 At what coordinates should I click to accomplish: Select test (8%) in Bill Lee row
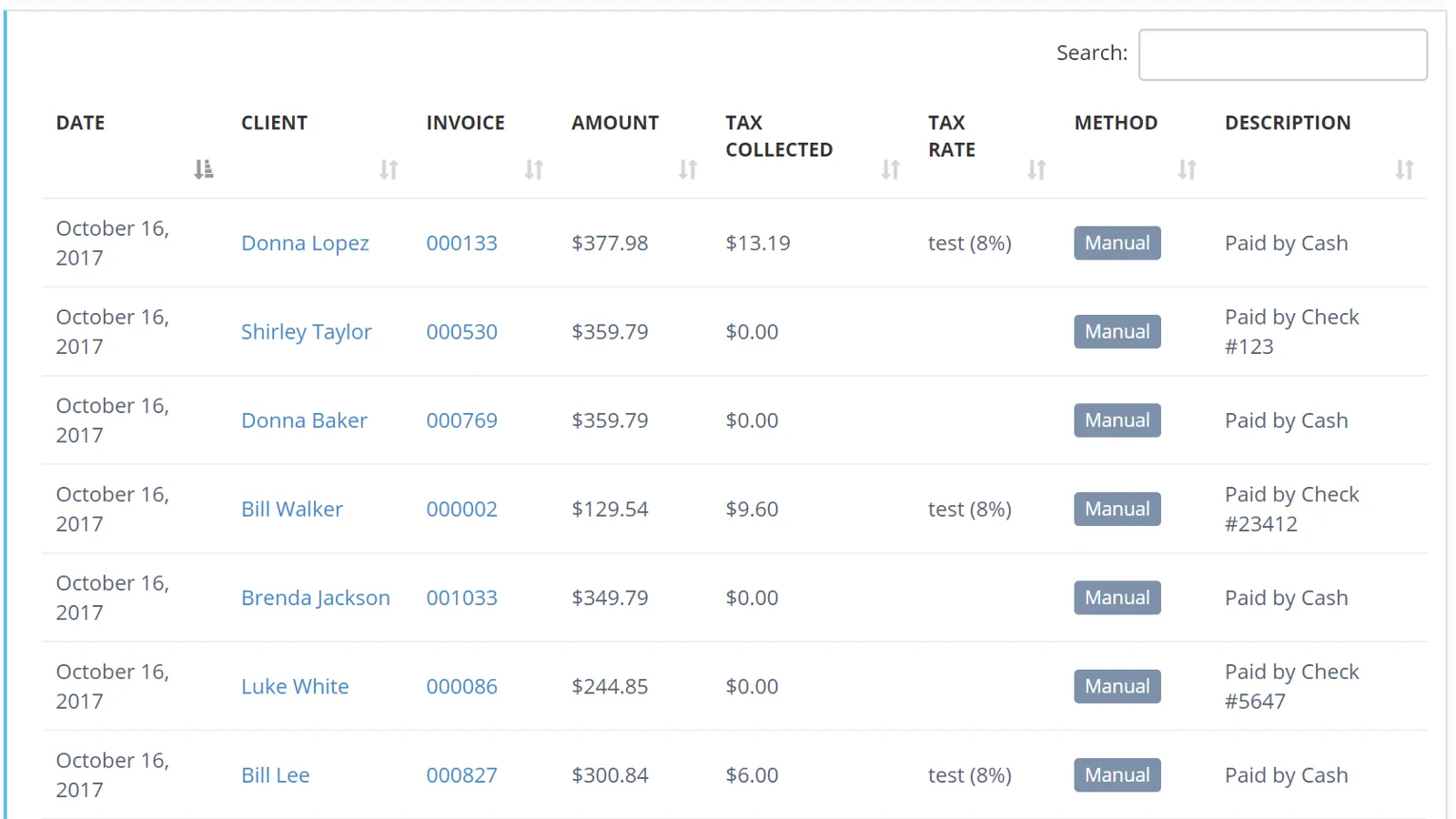970,775
